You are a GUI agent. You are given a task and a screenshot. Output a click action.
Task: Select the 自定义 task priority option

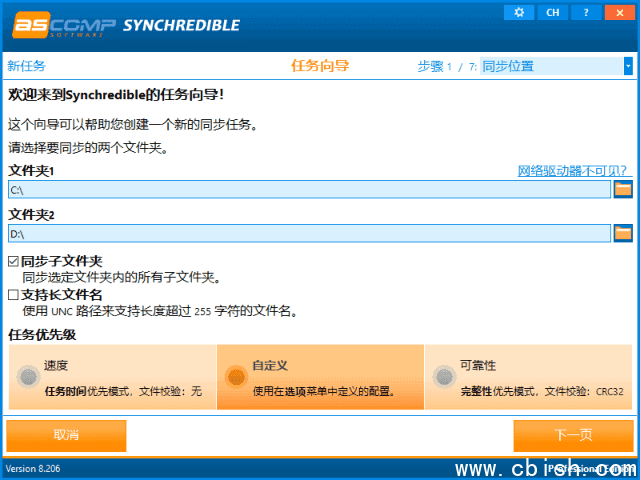(x=320, y=377)
